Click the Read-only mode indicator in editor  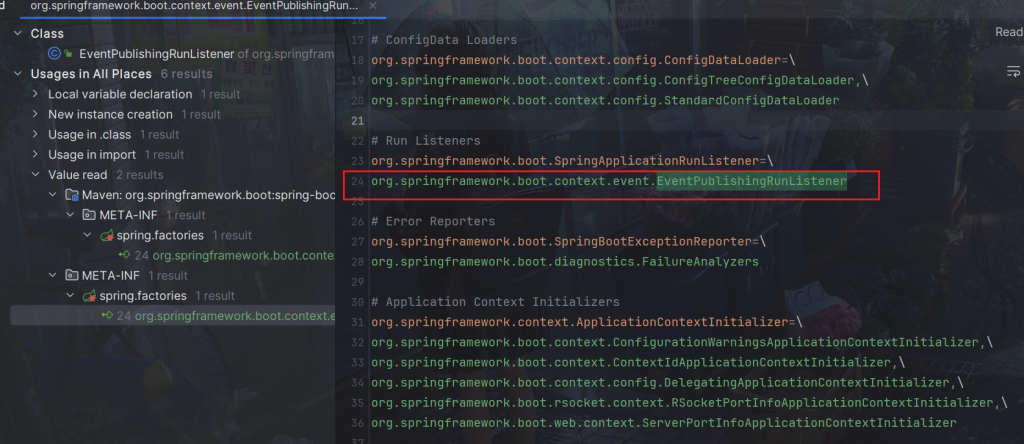tap(1008, 32)
